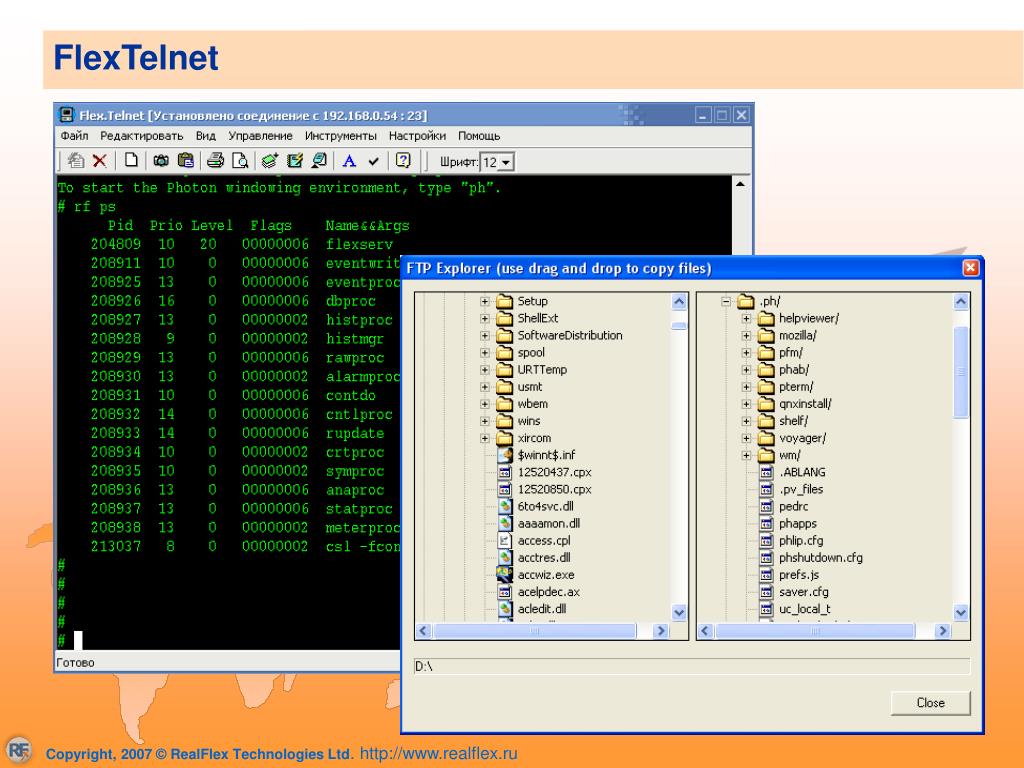Open the Настройки menu

coord(417,136)
